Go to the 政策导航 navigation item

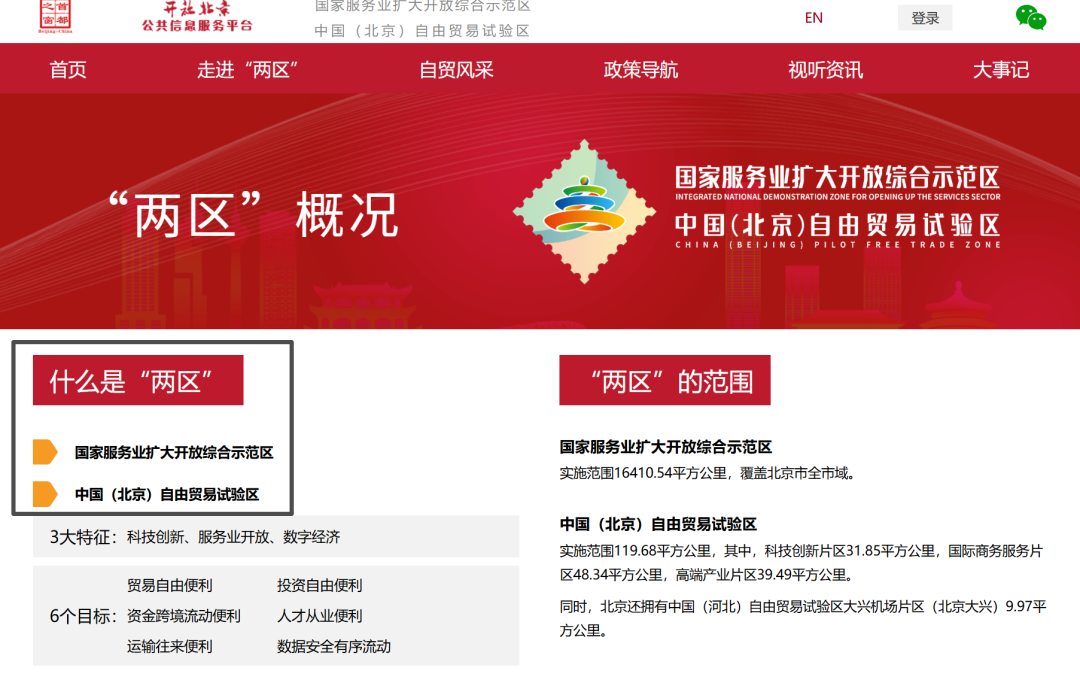point(641,70)
